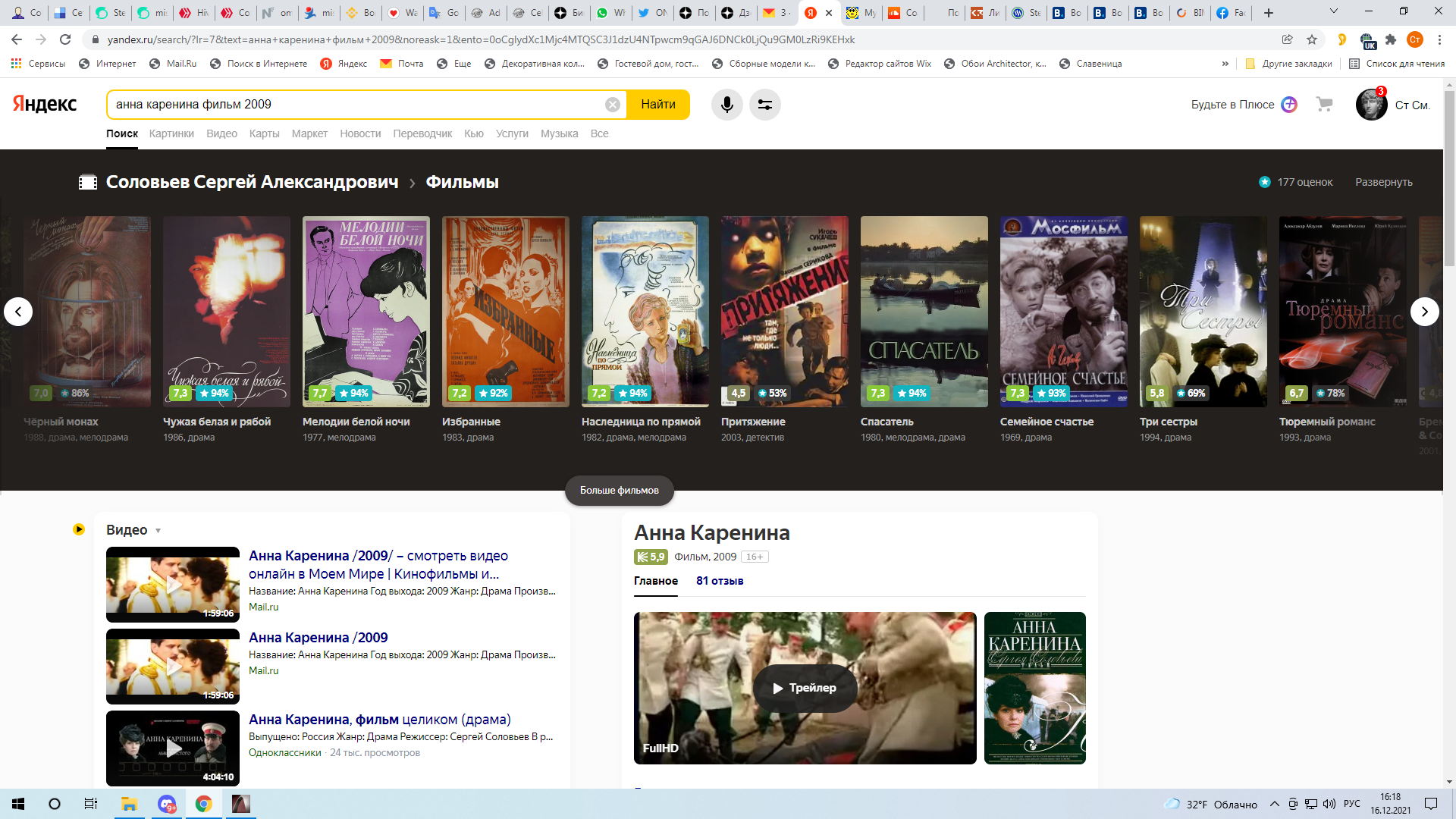Show previous films in carousel
The image size is (1456, 819).
tap(18, 312)
